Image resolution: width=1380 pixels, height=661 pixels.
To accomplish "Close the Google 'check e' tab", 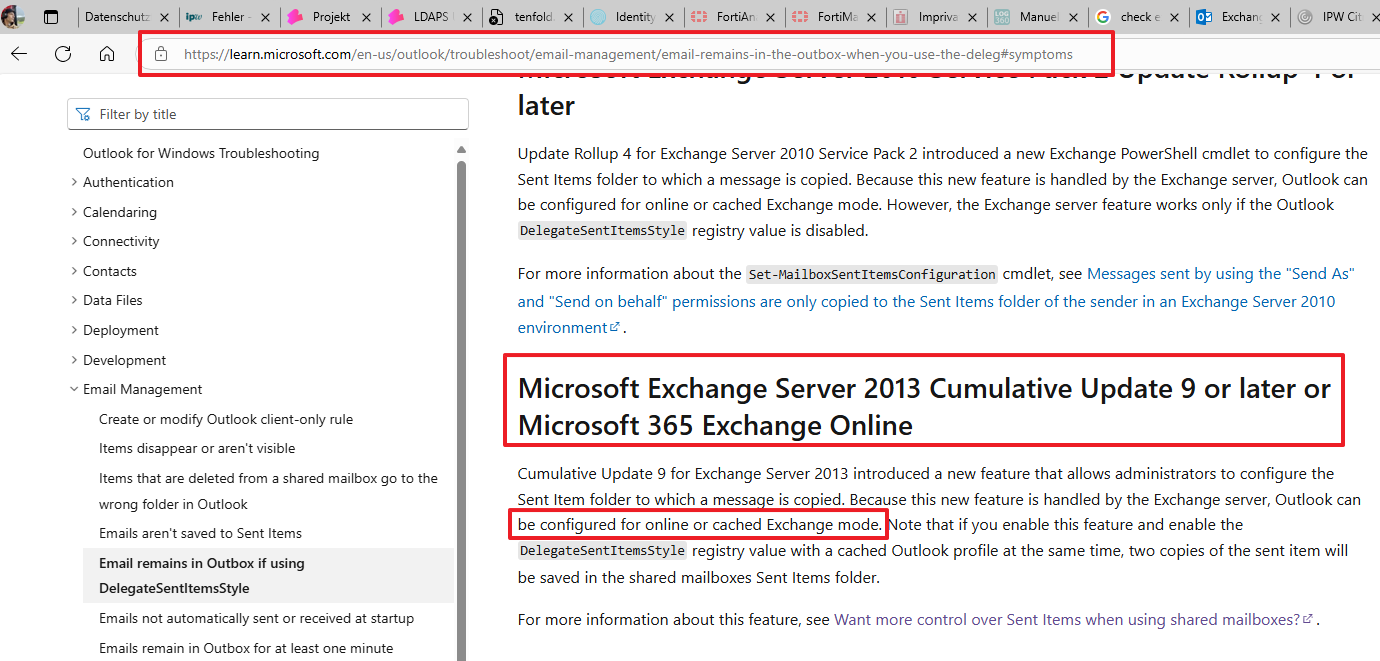I will [1176, 17].
